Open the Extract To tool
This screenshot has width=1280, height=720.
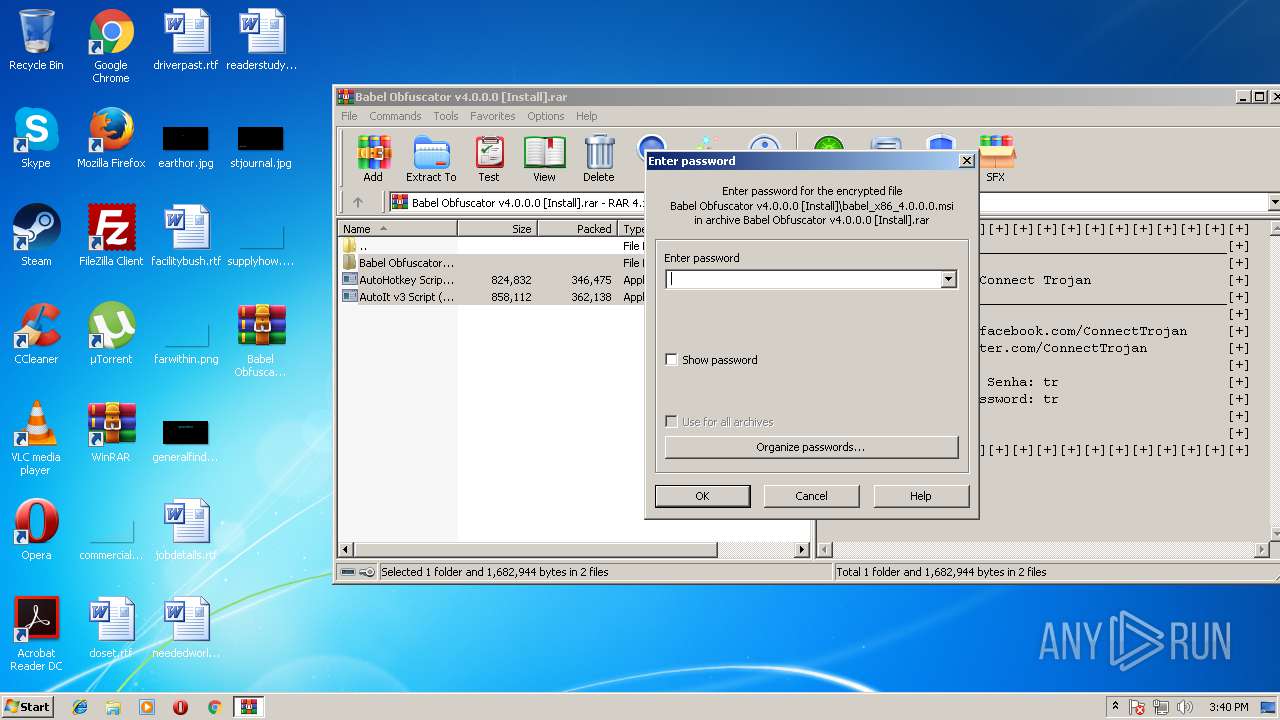click(x=431, y=159)
